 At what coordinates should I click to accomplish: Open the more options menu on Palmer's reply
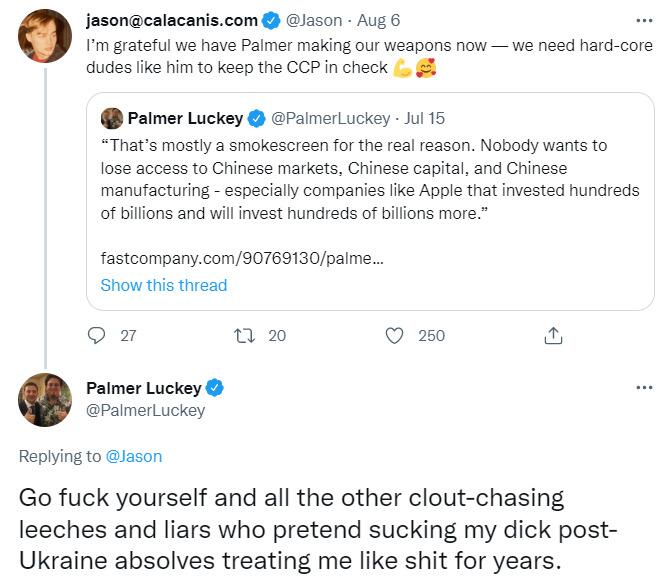pyautogui.click(x=644, y=388)
